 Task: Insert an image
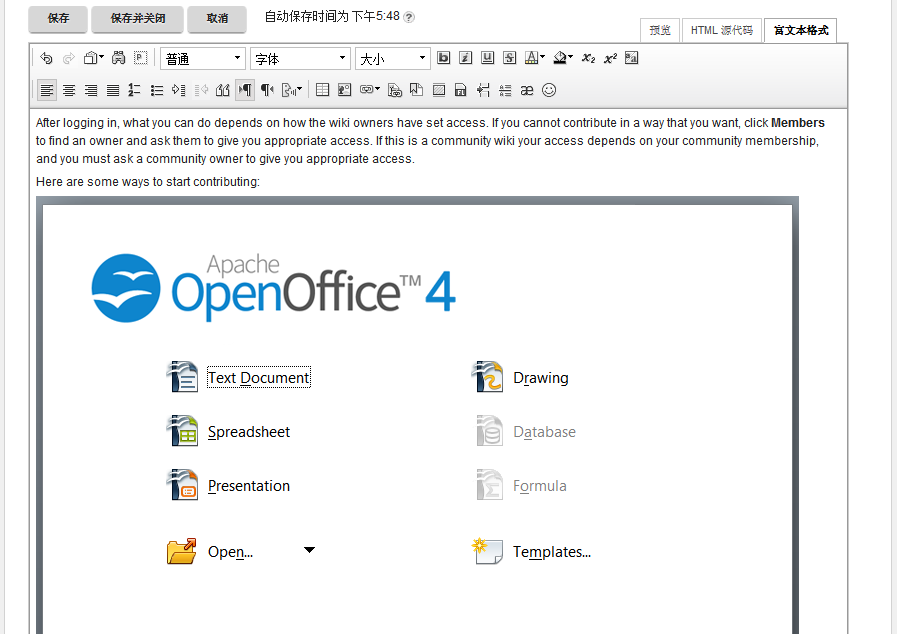[x=344, y=90]
